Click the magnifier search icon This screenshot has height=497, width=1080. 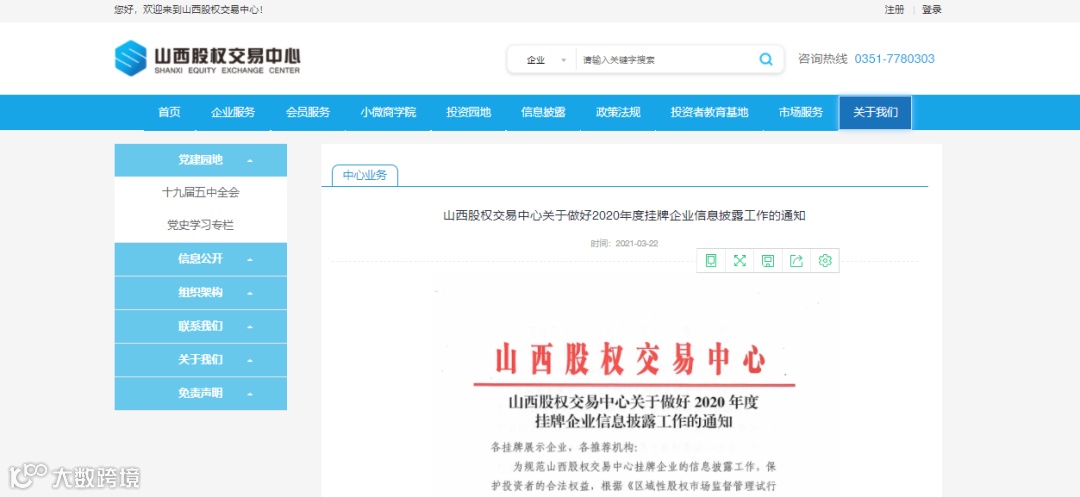(766, 59)
